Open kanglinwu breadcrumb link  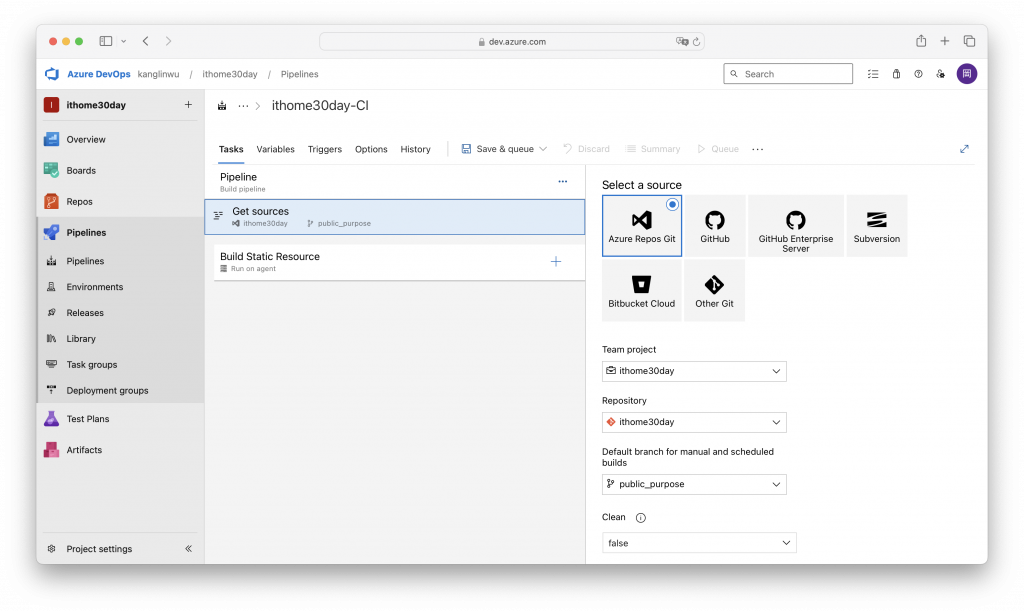(158, 74)
